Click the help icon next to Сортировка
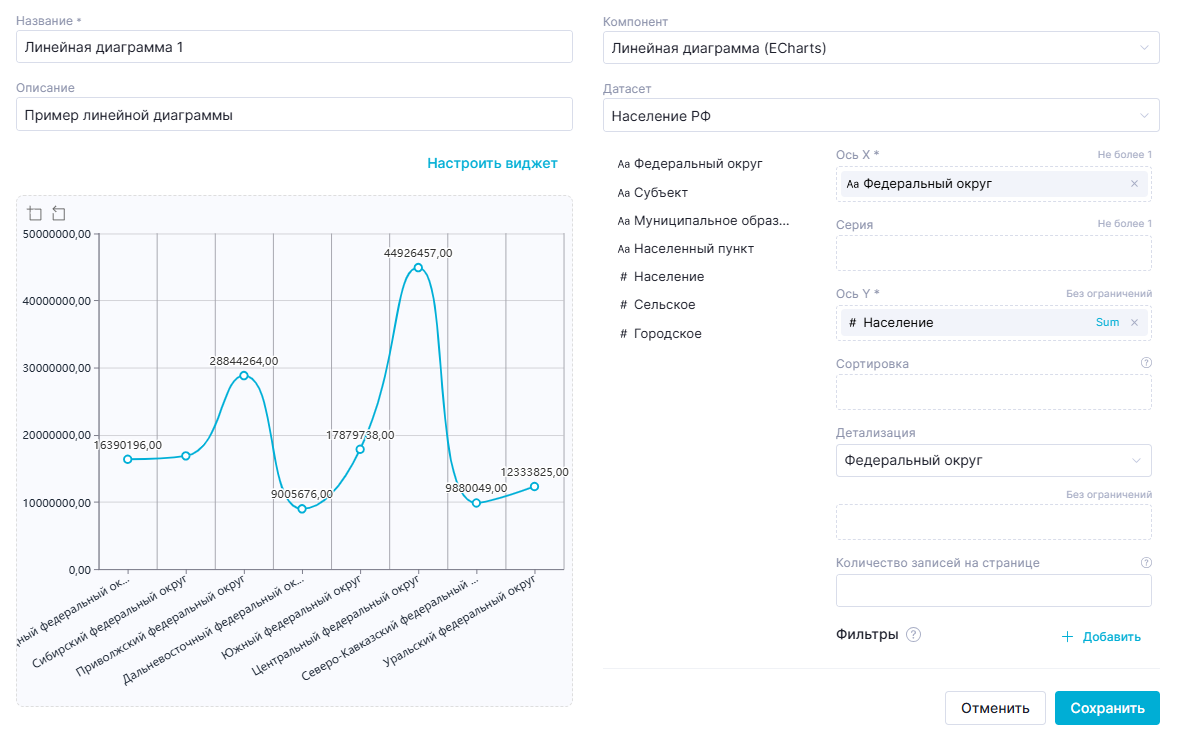Viewport: 1179px width, 733px height. tap(1146, 363)
